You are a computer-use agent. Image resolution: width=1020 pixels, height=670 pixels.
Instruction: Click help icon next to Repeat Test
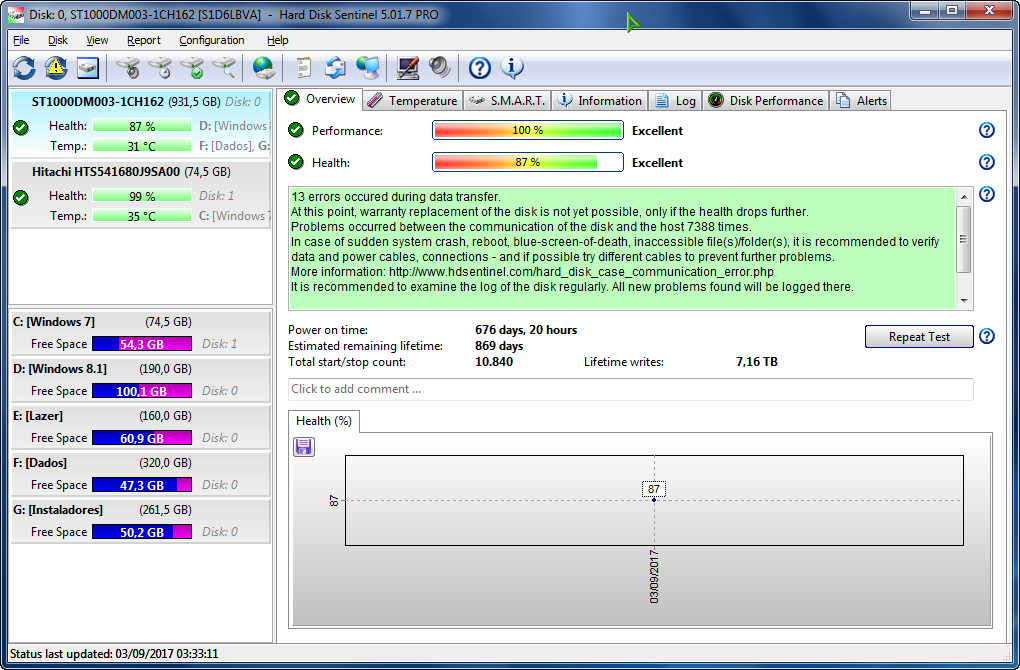987,336
